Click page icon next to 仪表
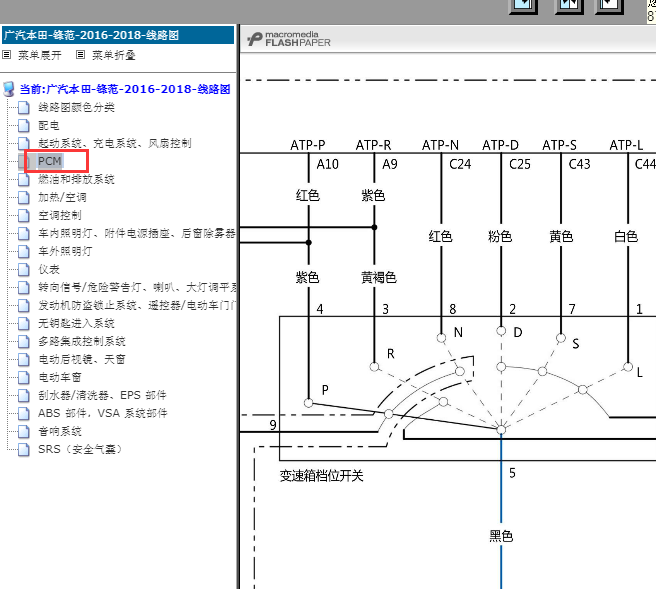Viewport: 656px width, 589px height. point(24,269)
